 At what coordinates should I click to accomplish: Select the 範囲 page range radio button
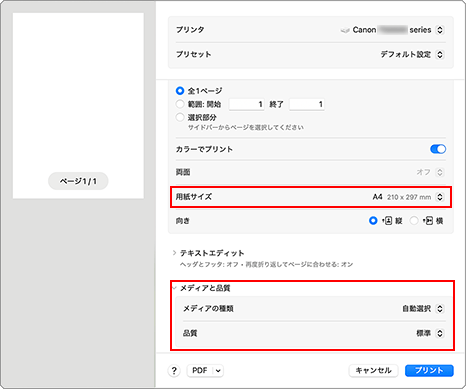tap(180, 104)
